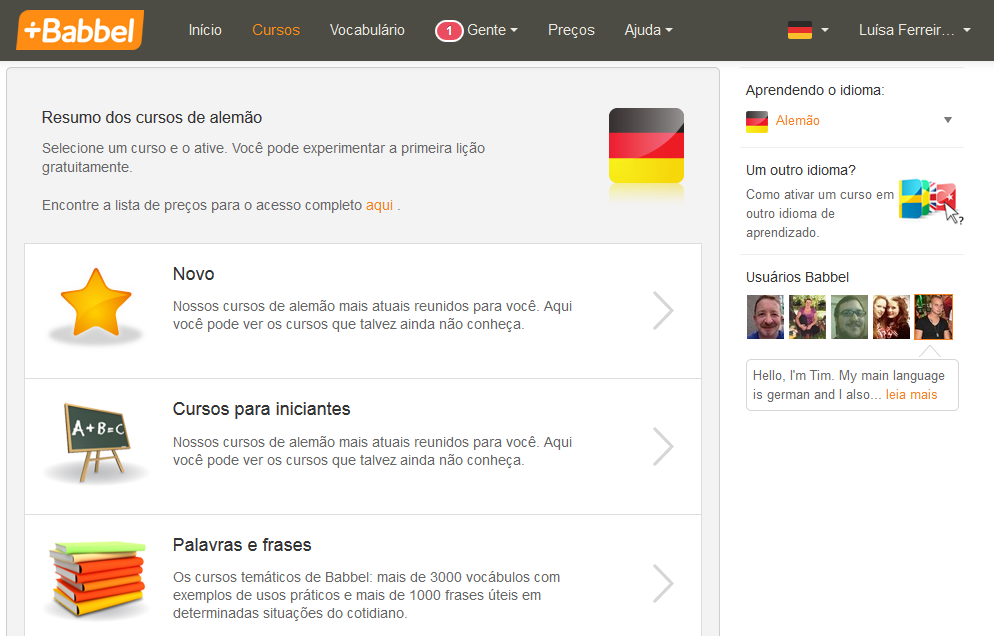Viewport: 994px width, 636px height.
Task: Open the first Babbel user photo, older man
Action: [765, 317]
